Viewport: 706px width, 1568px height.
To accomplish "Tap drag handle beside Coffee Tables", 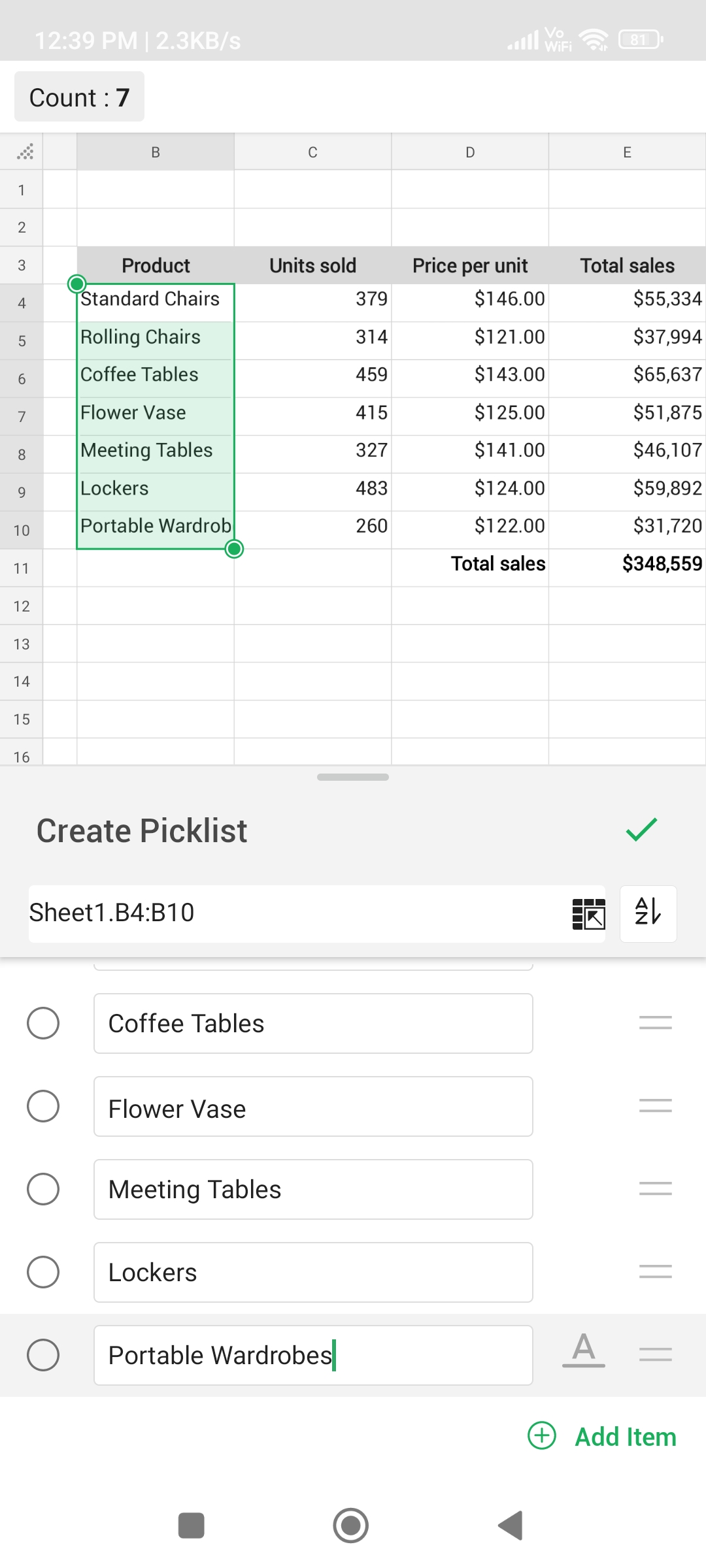I will (655, 1022).
